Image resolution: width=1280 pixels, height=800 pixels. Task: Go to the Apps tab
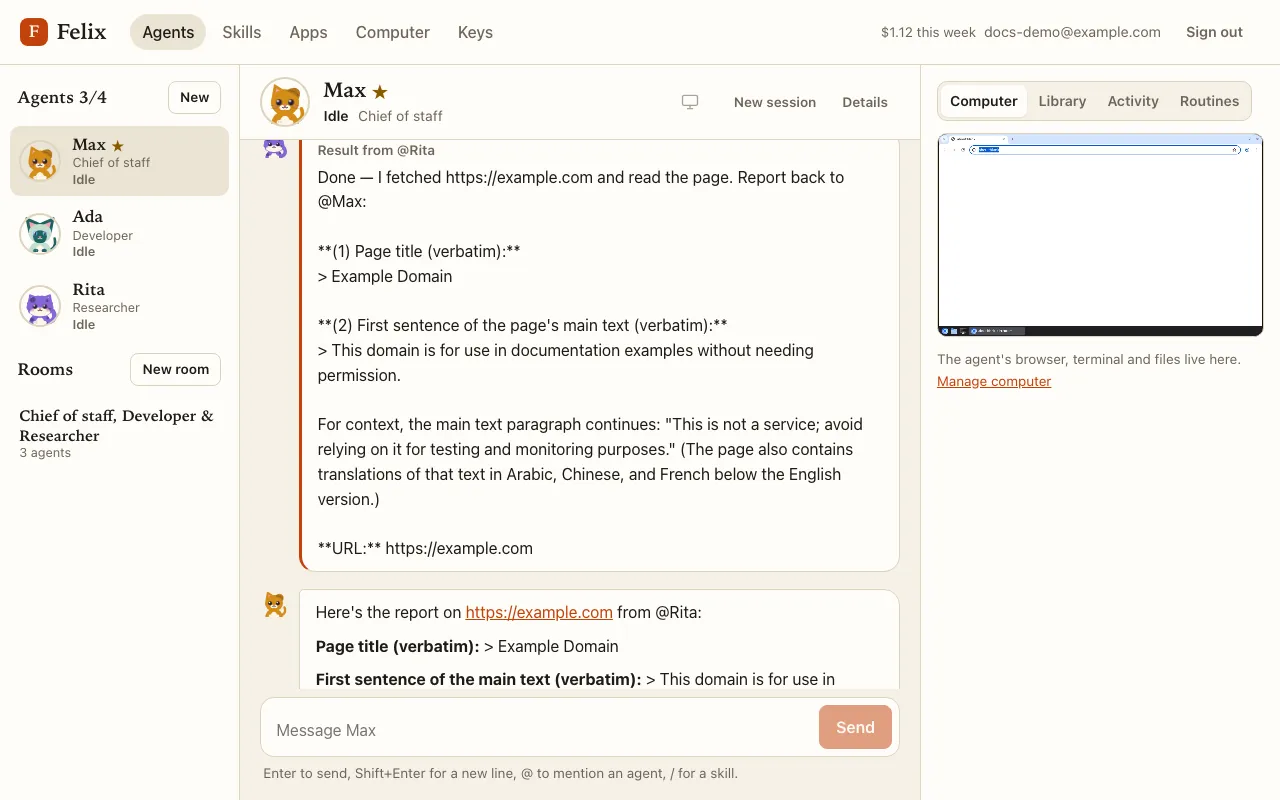coord(308,32)
